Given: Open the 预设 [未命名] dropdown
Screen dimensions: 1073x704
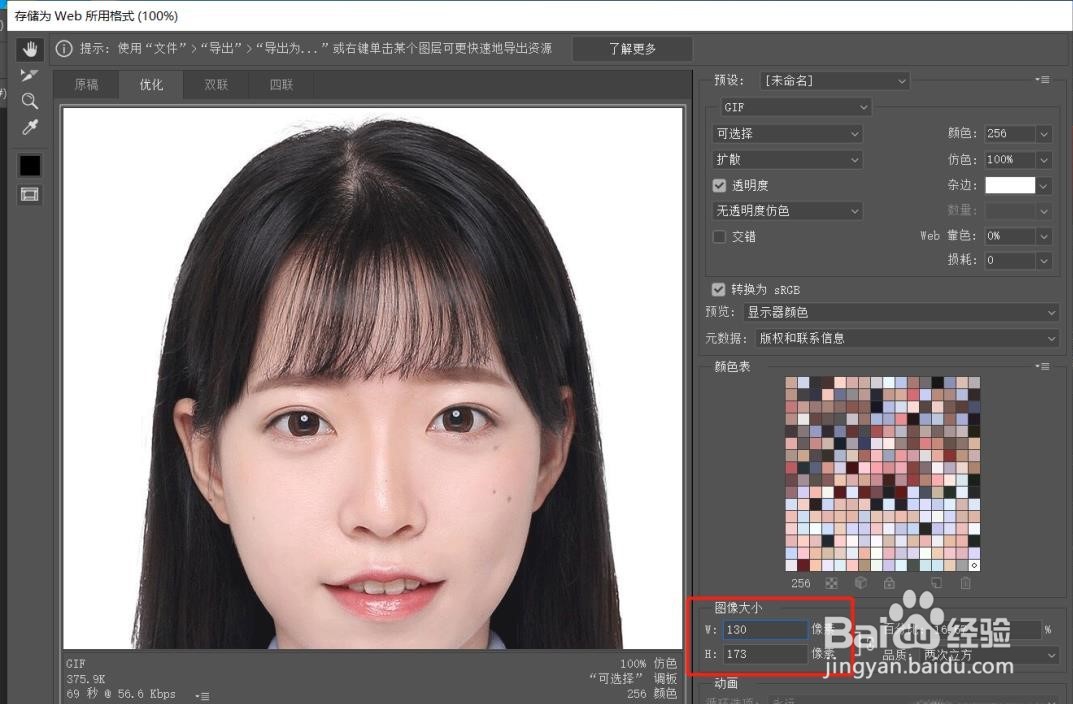Looking at the screenshot, I should tap(835, 80).
